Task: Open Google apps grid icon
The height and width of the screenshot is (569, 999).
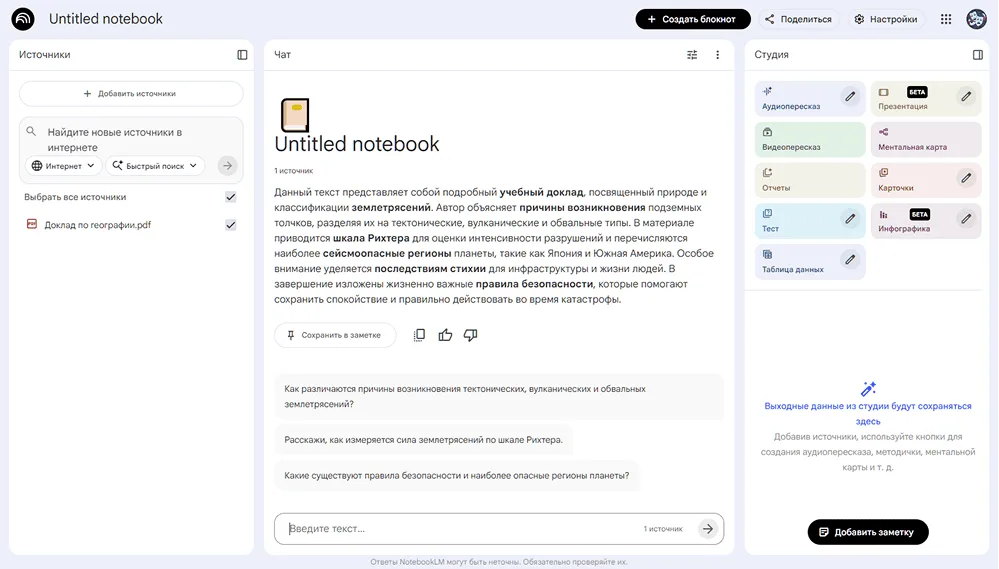Action: pos(946,19)
